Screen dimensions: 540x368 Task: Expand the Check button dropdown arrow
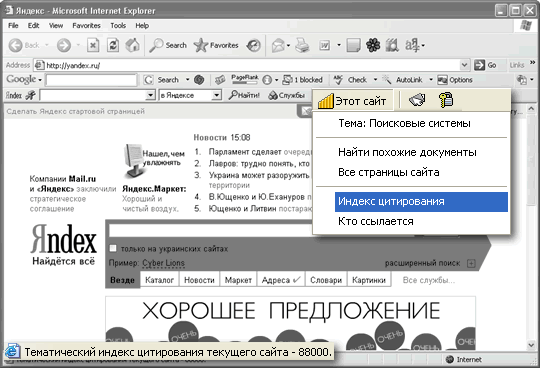[x=375, y=80]
